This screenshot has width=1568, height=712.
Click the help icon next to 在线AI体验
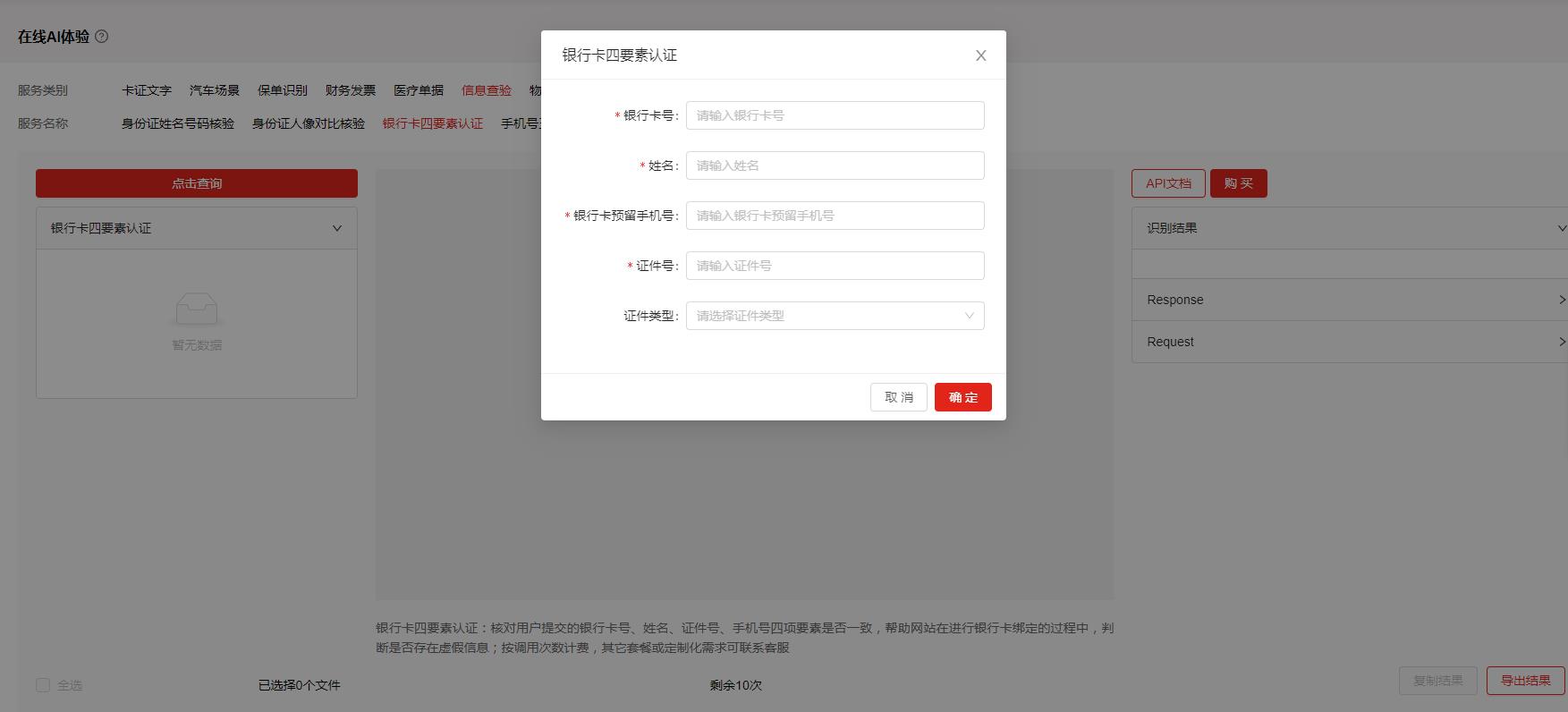tap(101, 37)
